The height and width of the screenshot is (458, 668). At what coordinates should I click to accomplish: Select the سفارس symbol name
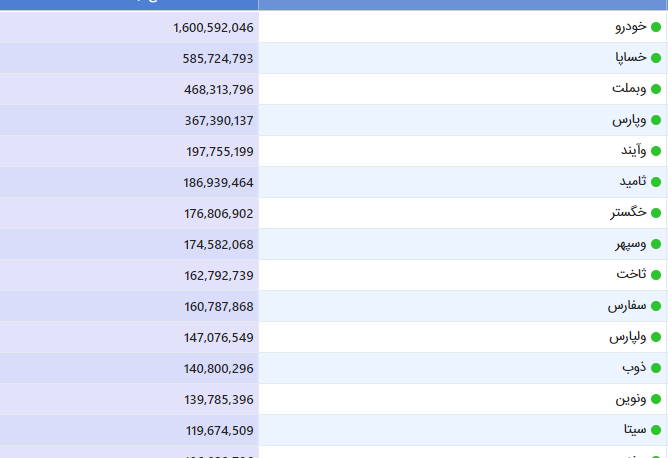point(627,306)
